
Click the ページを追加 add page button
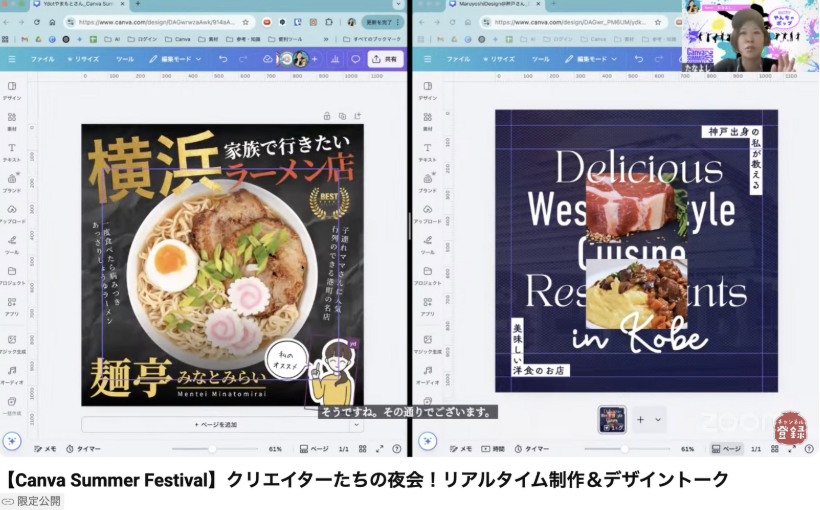[x=215, y=425]
